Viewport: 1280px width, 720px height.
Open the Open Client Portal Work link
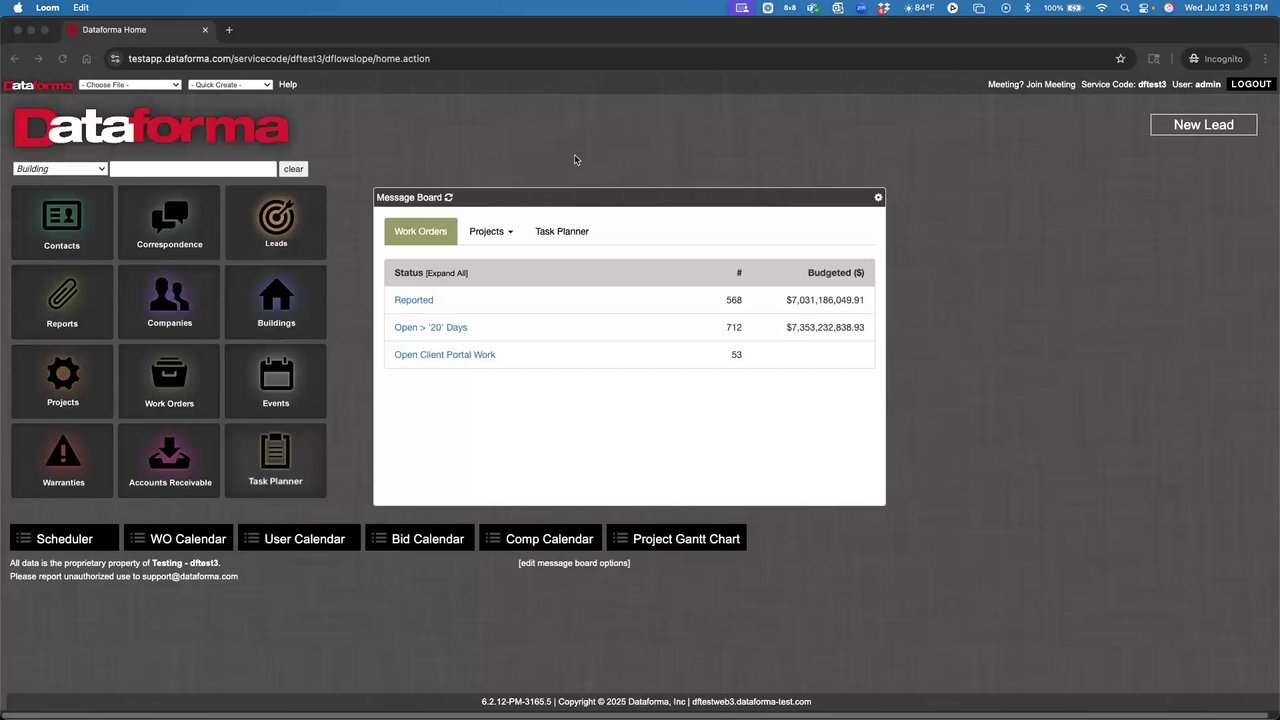pos(445,355)
